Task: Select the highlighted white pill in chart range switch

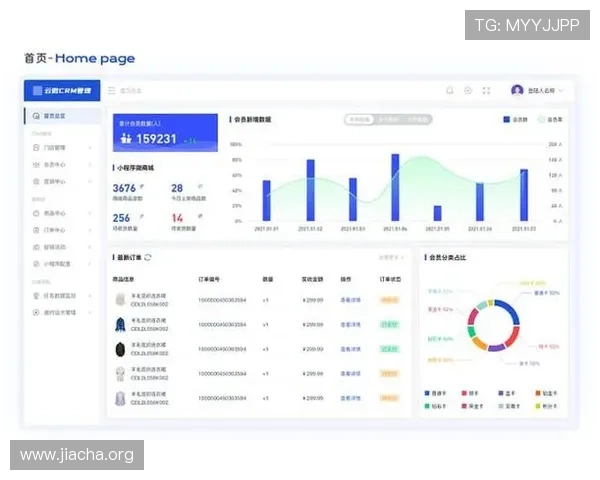Action: pos(360,119)
